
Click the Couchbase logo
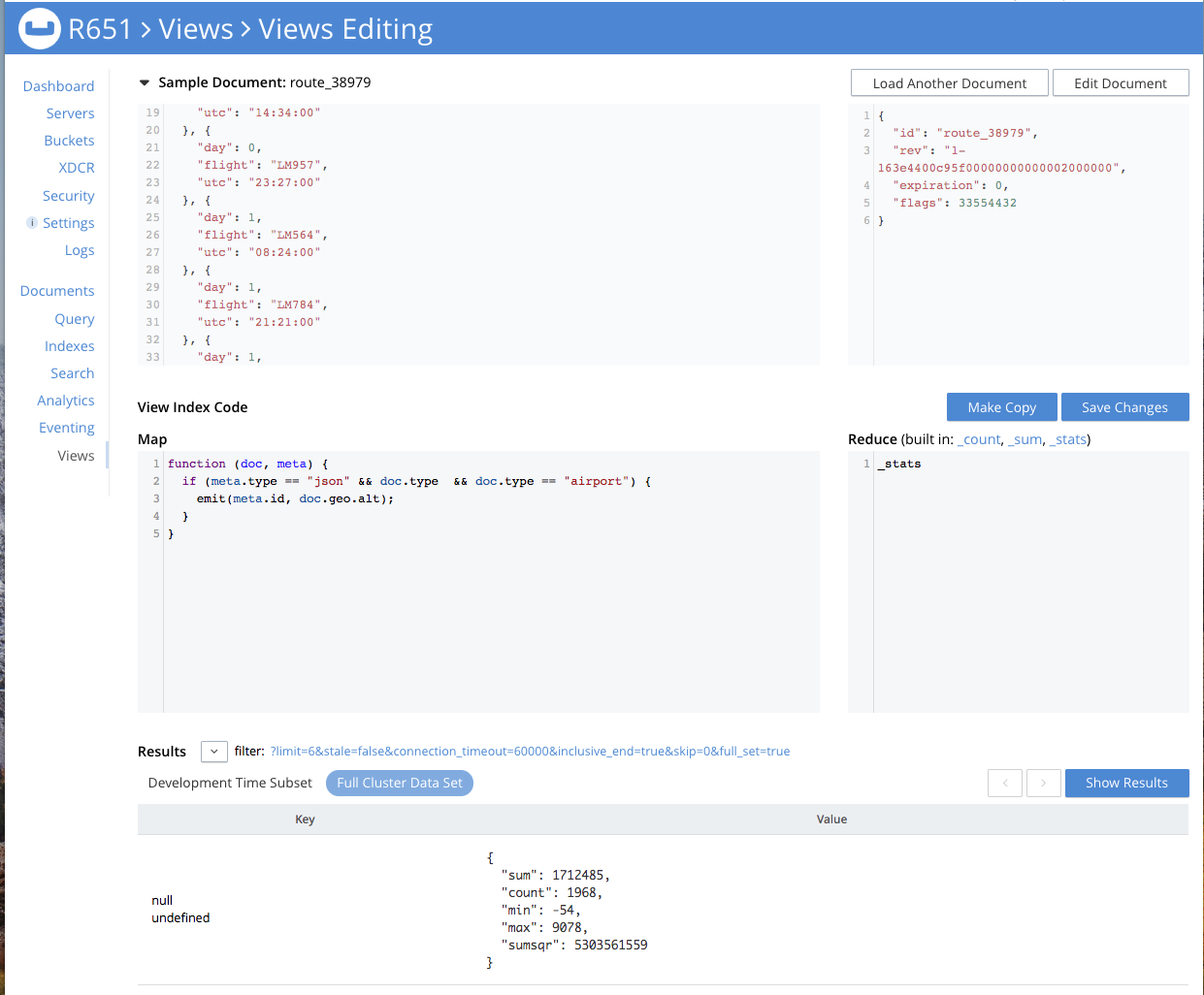click(x=39, y=28)
